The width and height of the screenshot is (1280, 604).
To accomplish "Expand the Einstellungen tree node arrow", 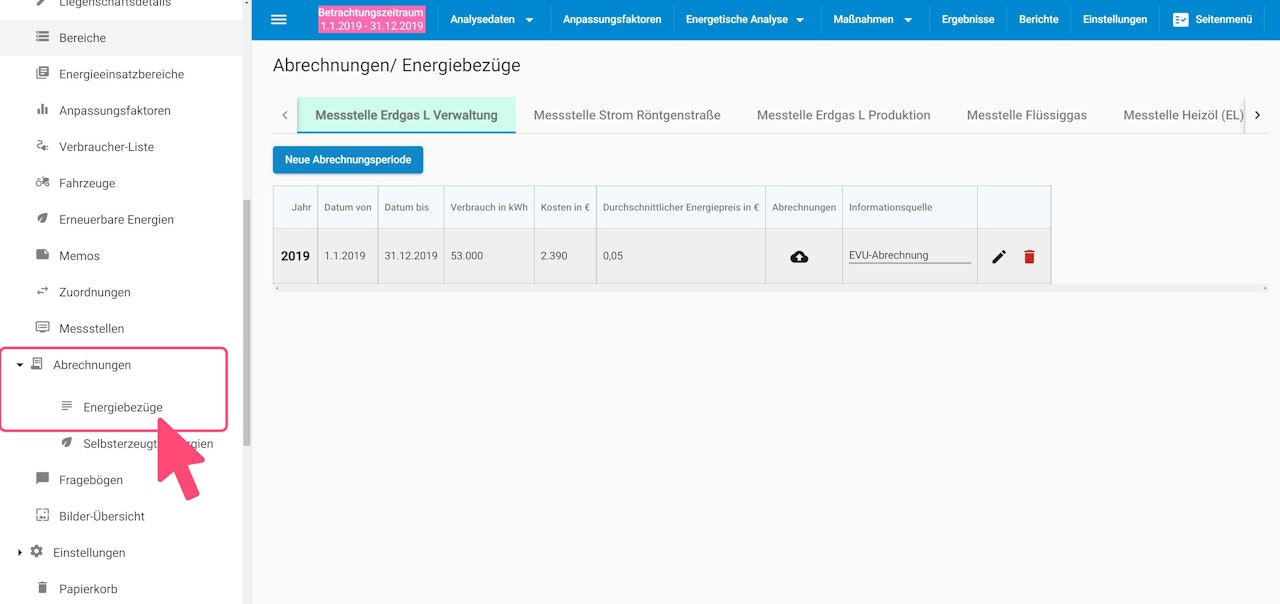I will (20, 552).
